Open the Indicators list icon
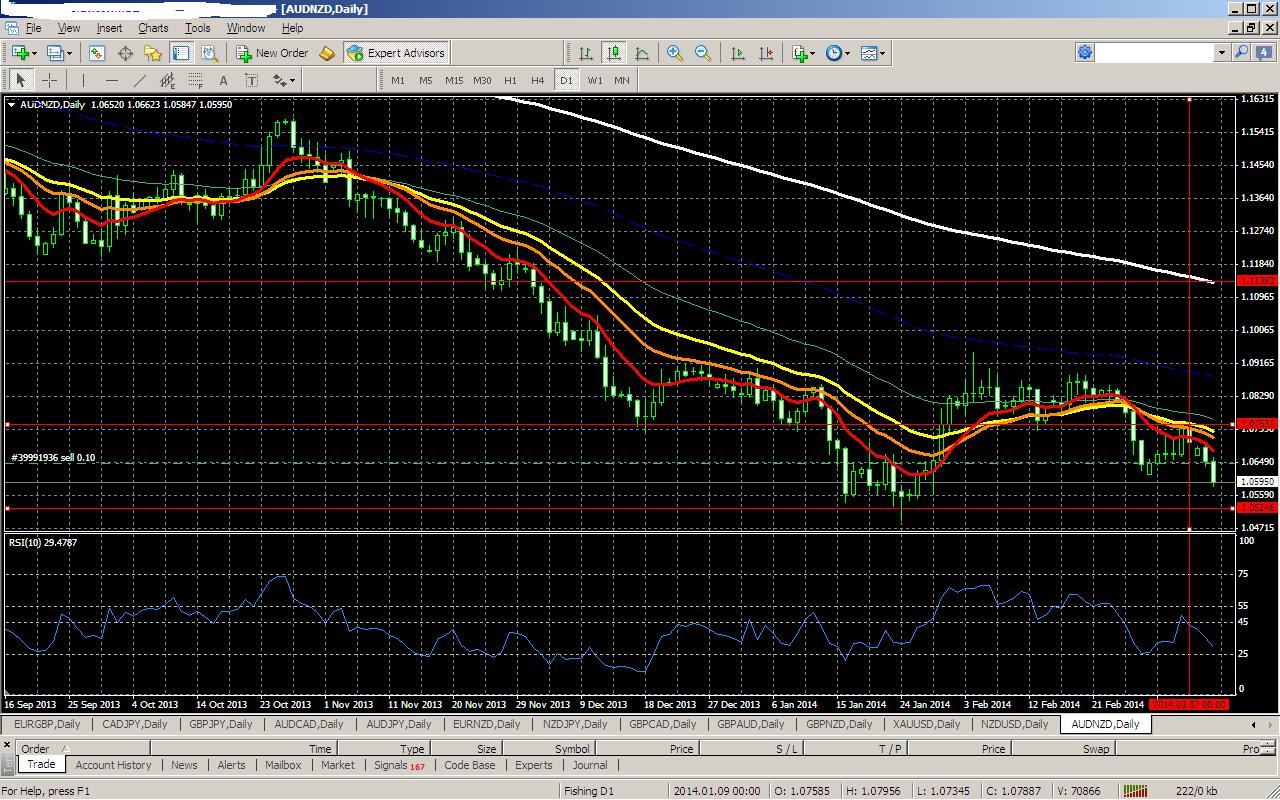Image resolution: width=1280 pixels, height=800 pixels. 799,53
